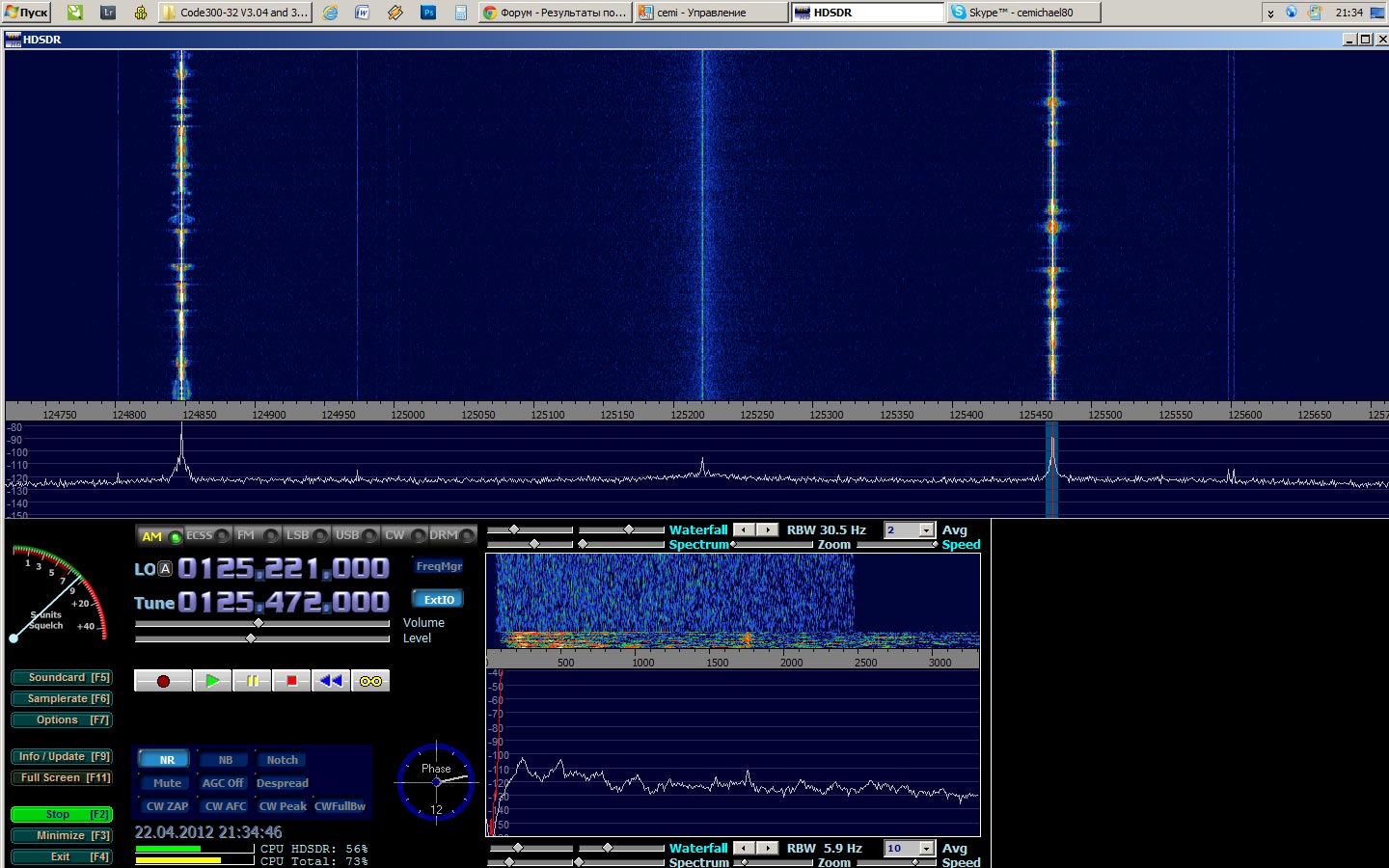Adjust the Level slider
Screen dimensions: 1389x868
coord(262,638)
